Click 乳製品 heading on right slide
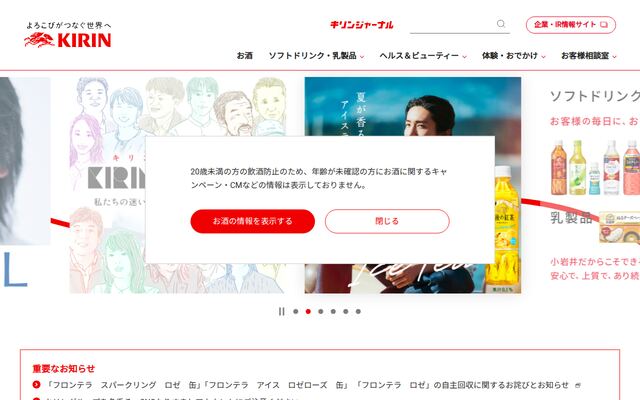This screenshot has height=400, width=640. click(571, 217)
